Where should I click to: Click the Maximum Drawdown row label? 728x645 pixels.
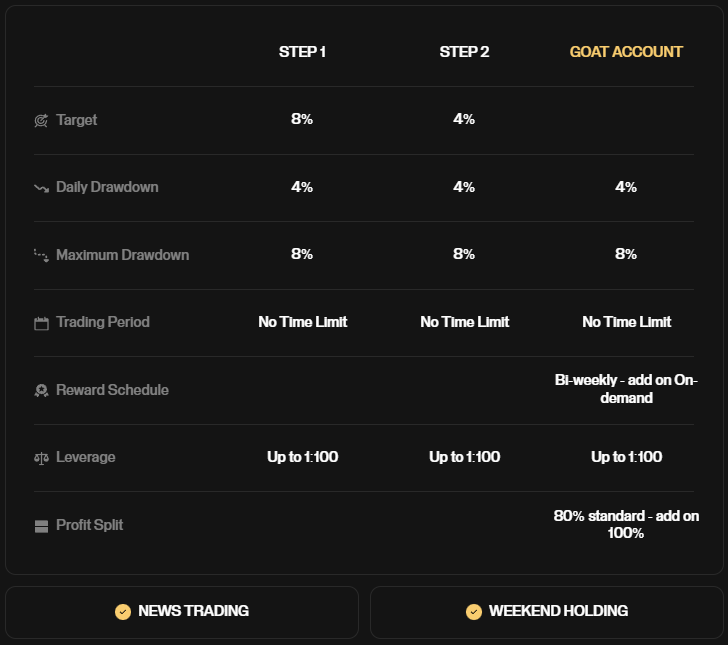122,255
